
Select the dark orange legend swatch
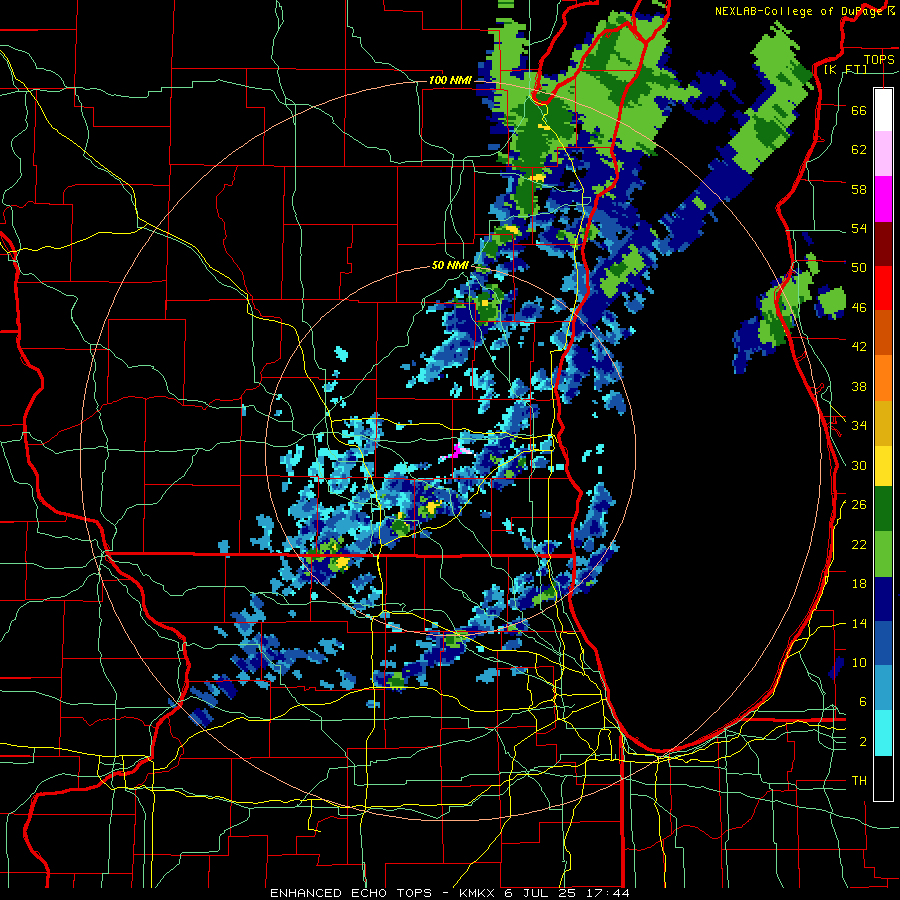click(883, 332)
